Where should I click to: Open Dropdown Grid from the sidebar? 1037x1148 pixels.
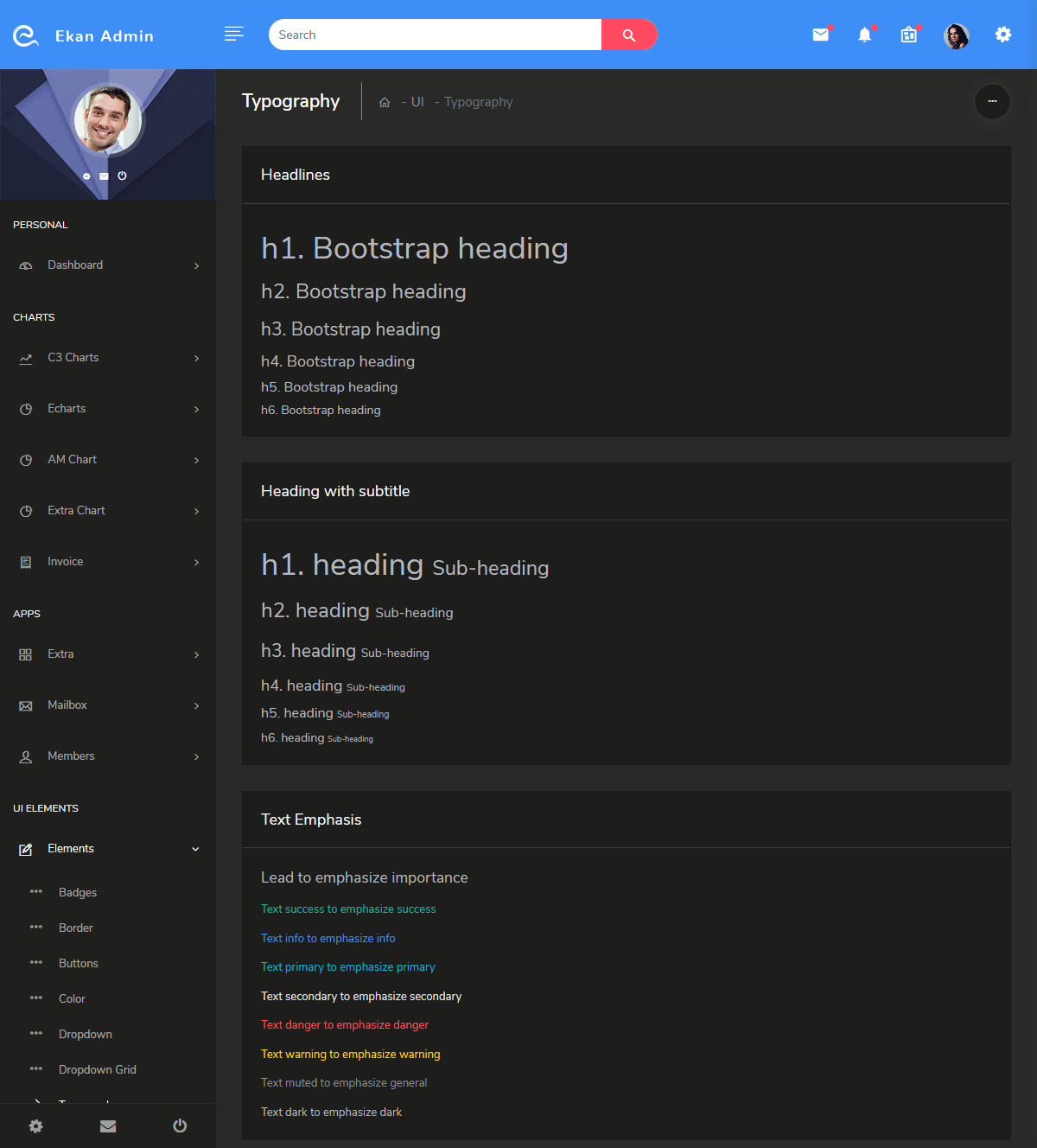tap(97, 1069)
